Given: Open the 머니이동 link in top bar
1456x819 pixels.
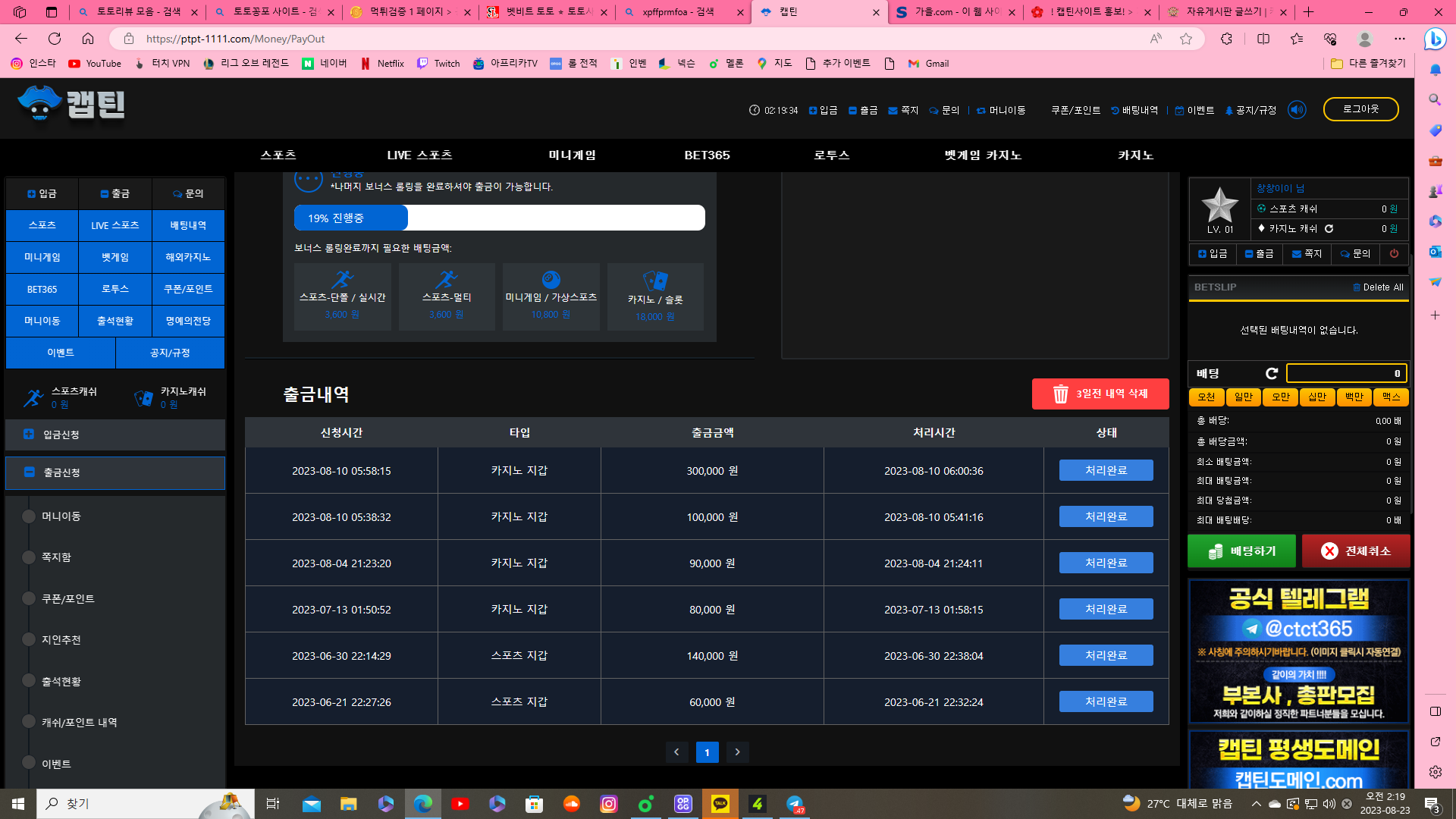Looking at the screenshot, I should [x=1001, y=110].
